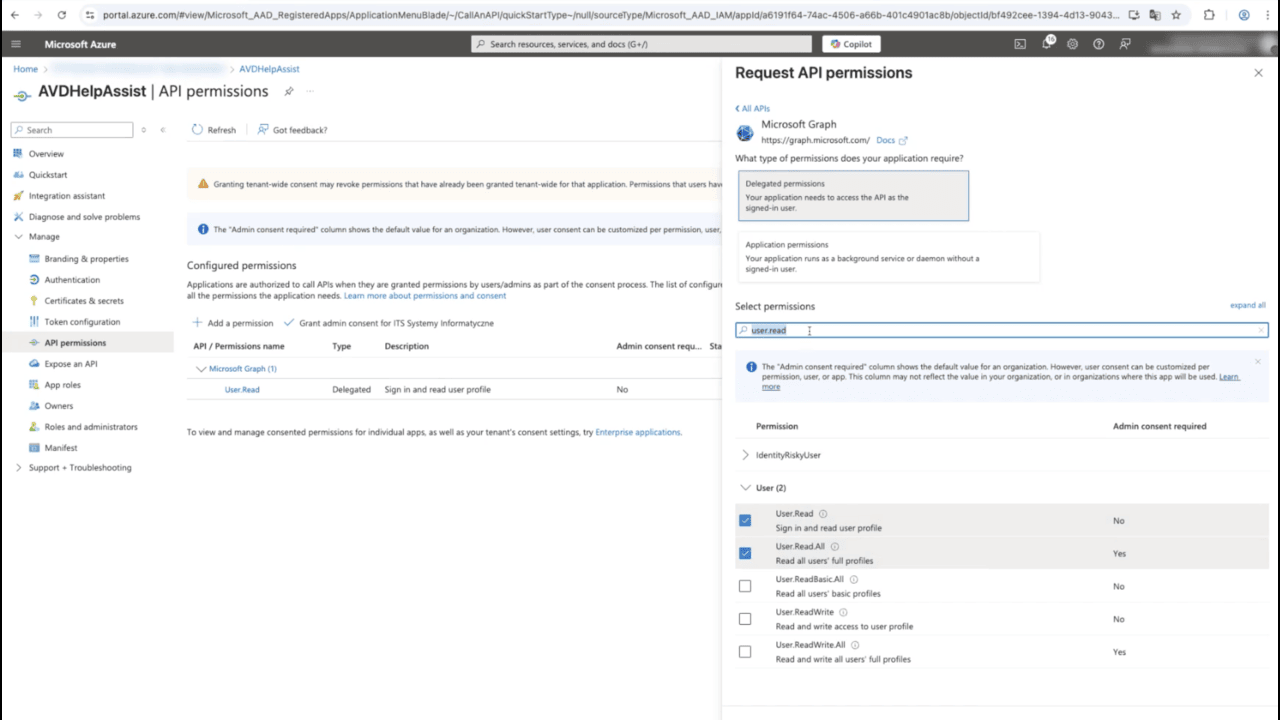Open the Learn more link in panel banner
The width and height of the screenshot is (1280, 720).
[1229, 377]
